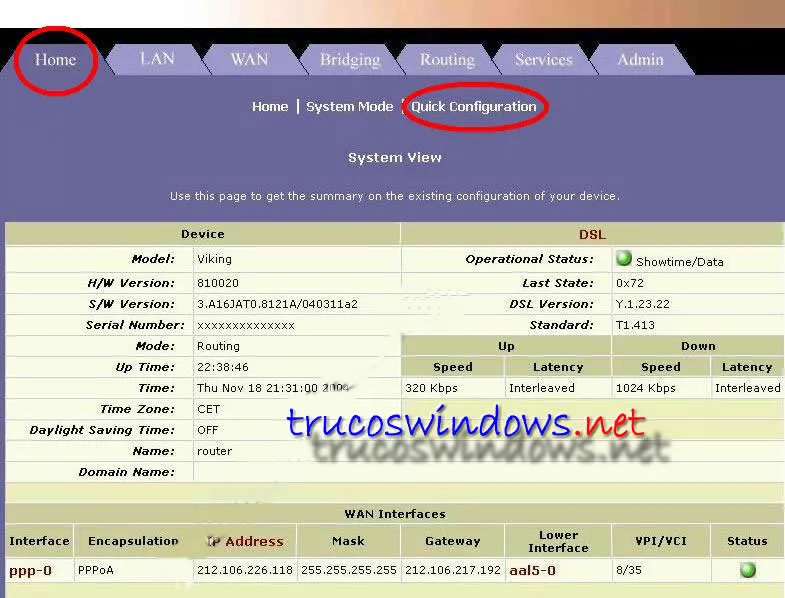Open the aal5-0 lower interface link

(x=532, y=571)
